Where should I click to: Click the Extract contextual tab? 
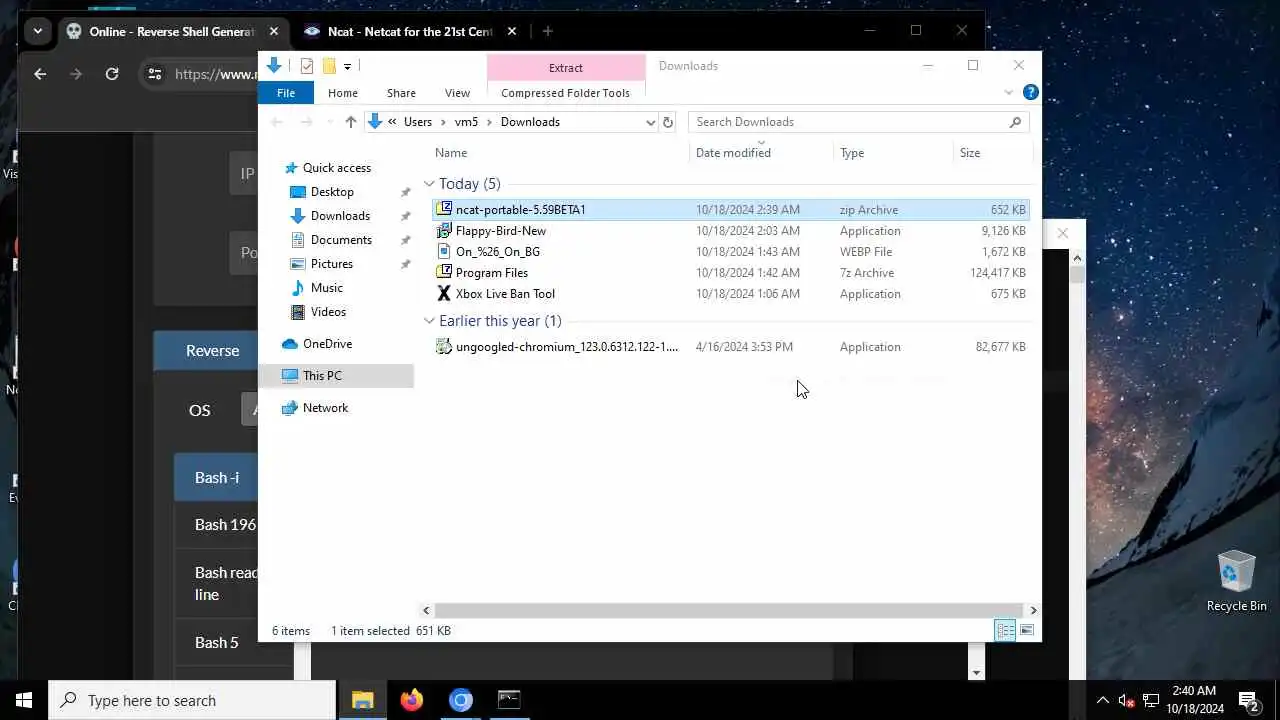[x=565, y=67]
